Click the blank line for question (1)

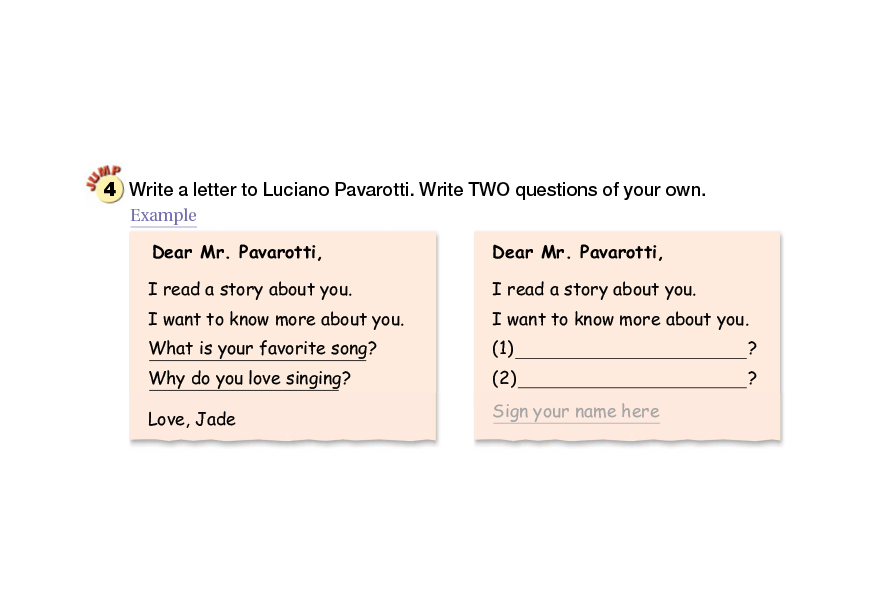[630, 351]
